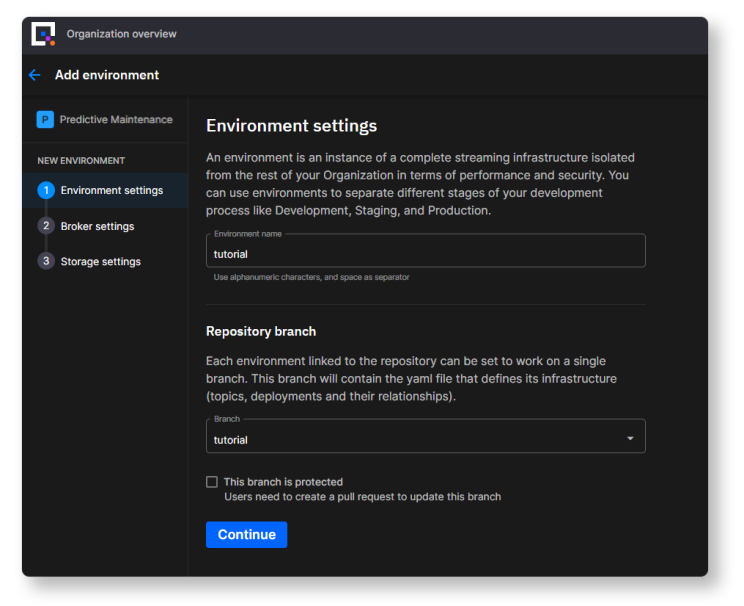Click the pull request description under the checkbox

tap(362, 496)
